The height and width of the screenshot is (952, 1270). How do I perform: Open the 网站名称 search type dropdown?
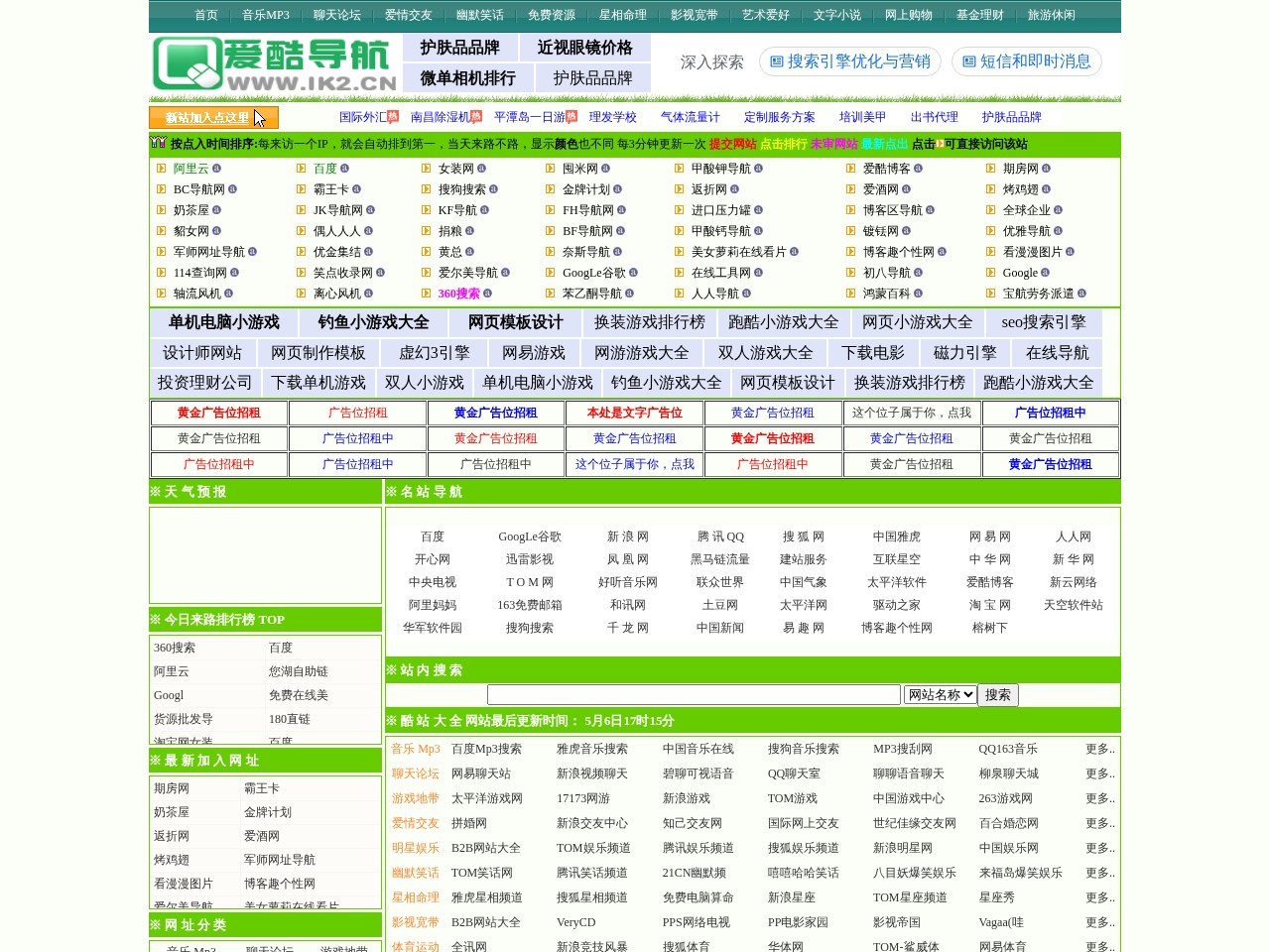(940, 695)
